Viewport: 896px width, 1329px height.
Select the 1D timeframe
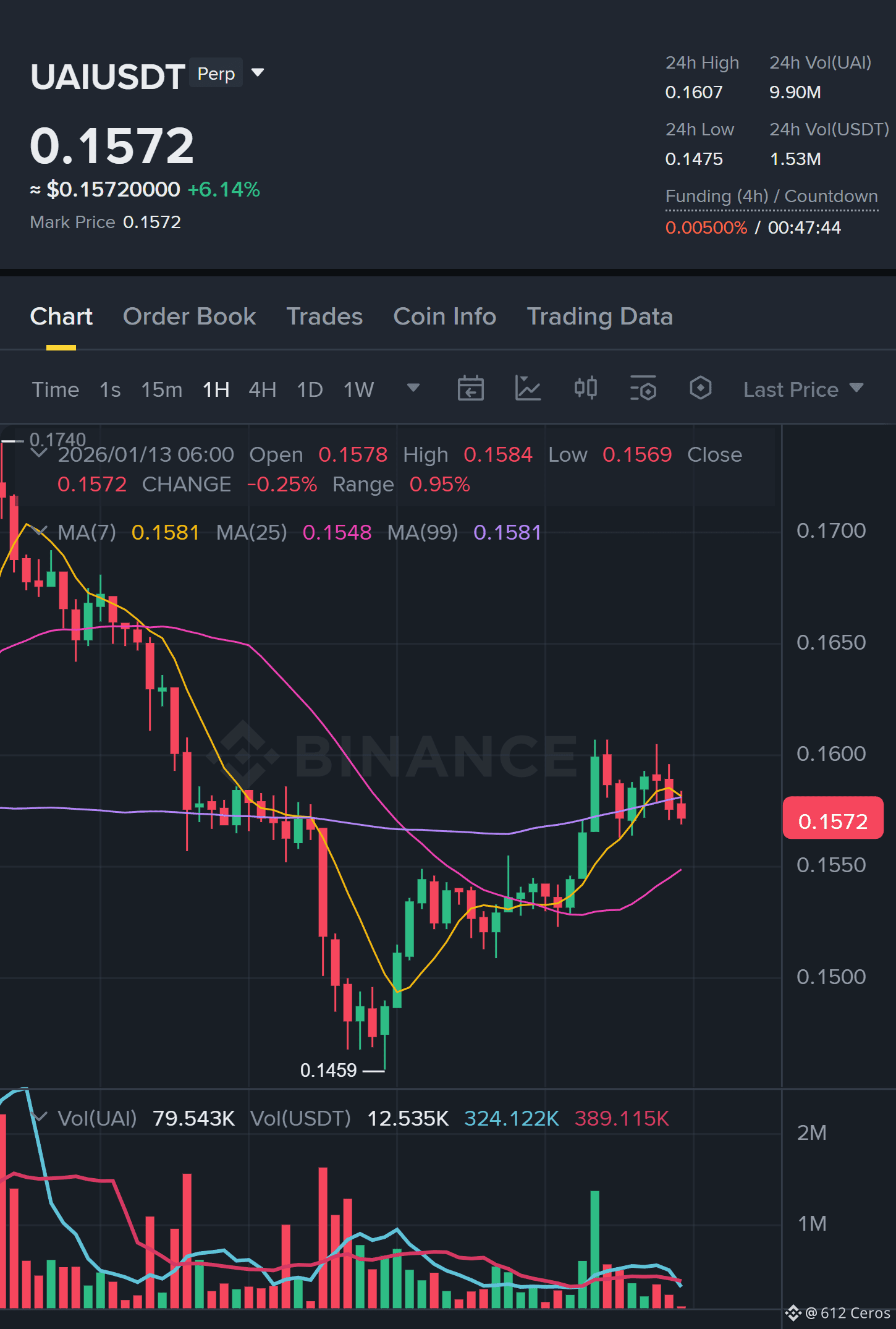(x=310, y=389)
